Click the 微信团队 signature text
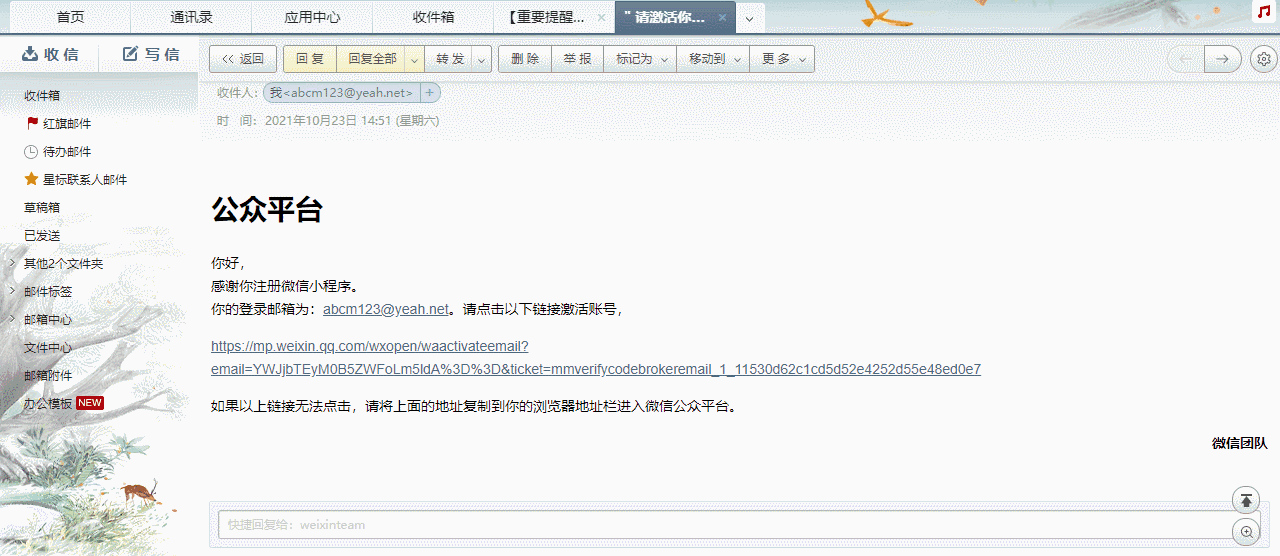1280x556 pixels. coord(1239,443)
